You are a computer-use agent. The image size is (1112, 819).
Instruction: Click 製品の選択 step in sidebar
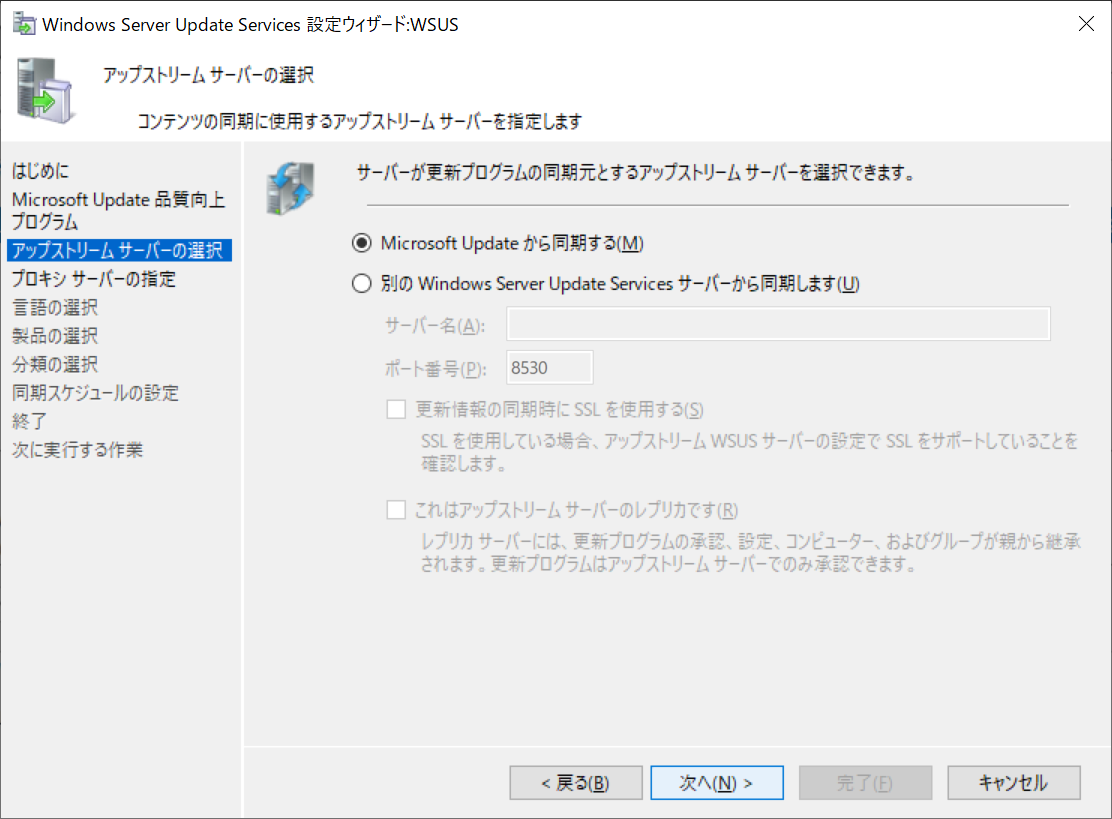pos(55,335)
